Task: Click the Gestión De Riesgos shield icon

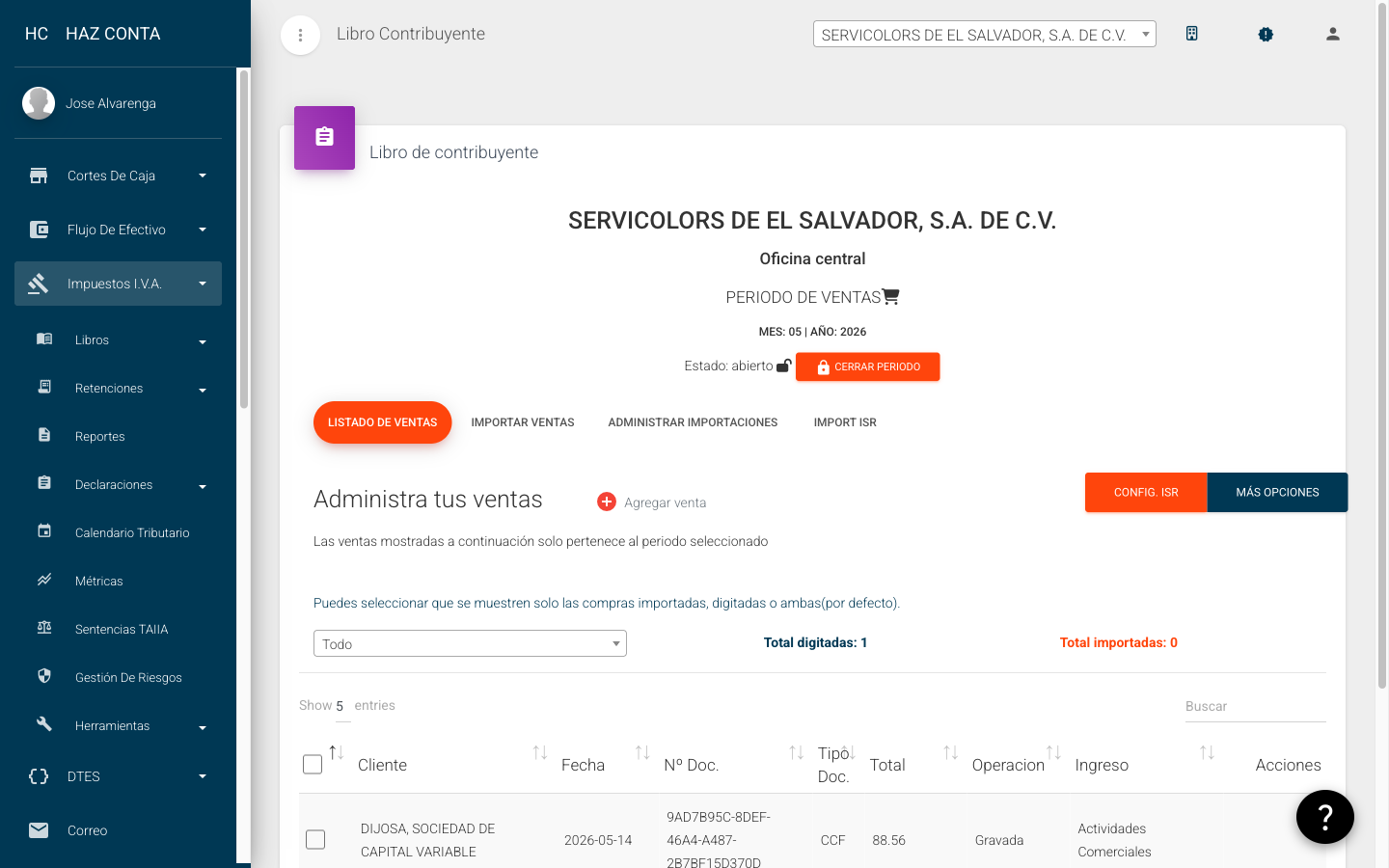Action: pyautogui.click(x=44, y=676)
